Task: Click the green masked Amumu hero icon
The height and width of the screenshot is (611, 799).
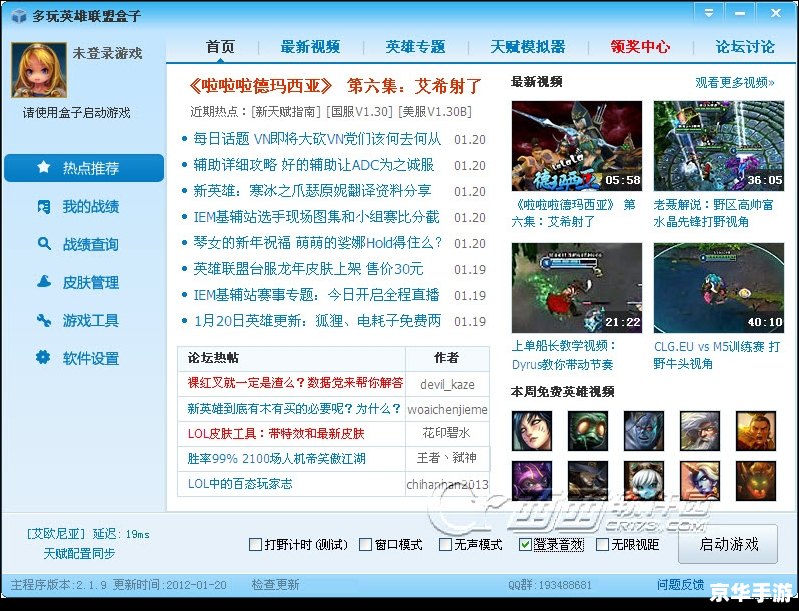Action: click(588, 431)
